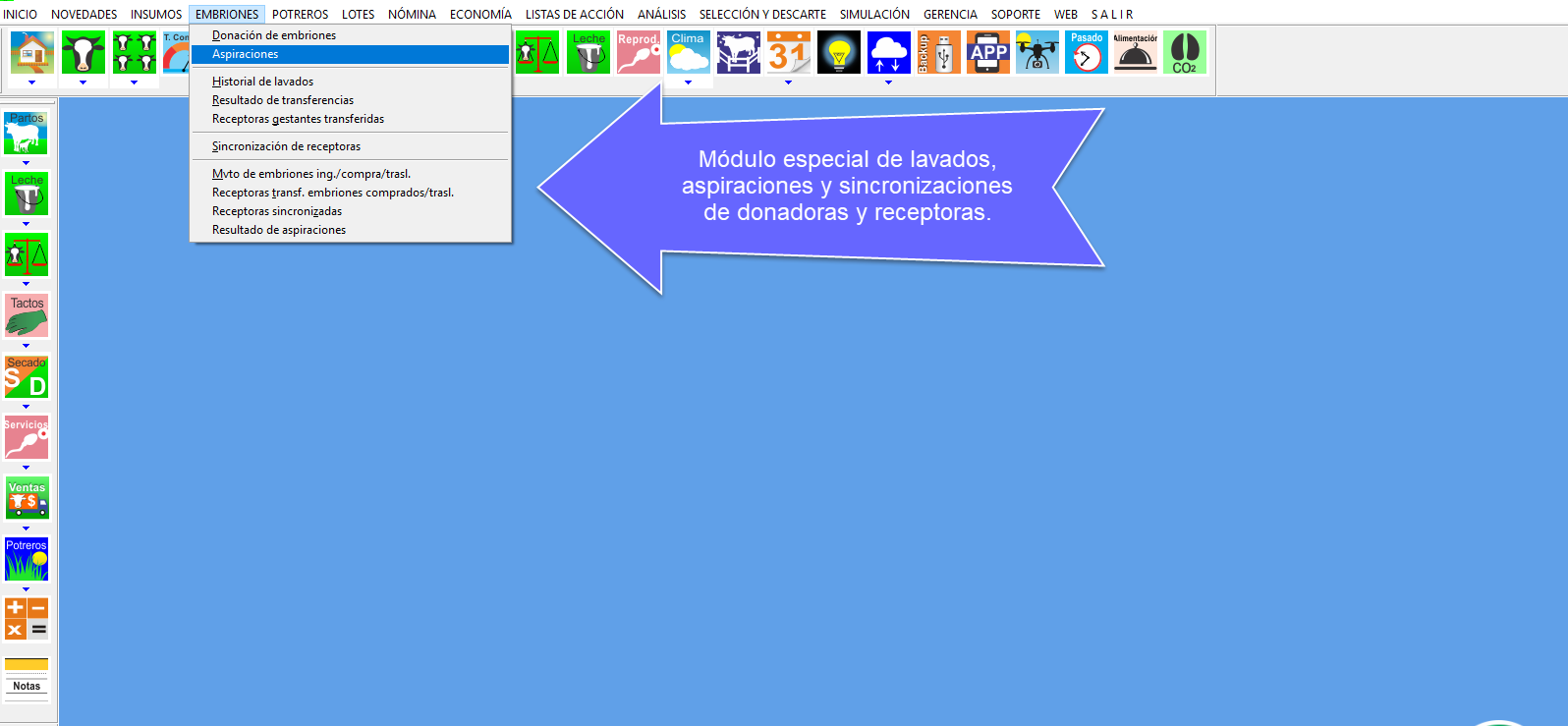Expand dropdown arrow below Secado sidebar icon

[27, 407]
